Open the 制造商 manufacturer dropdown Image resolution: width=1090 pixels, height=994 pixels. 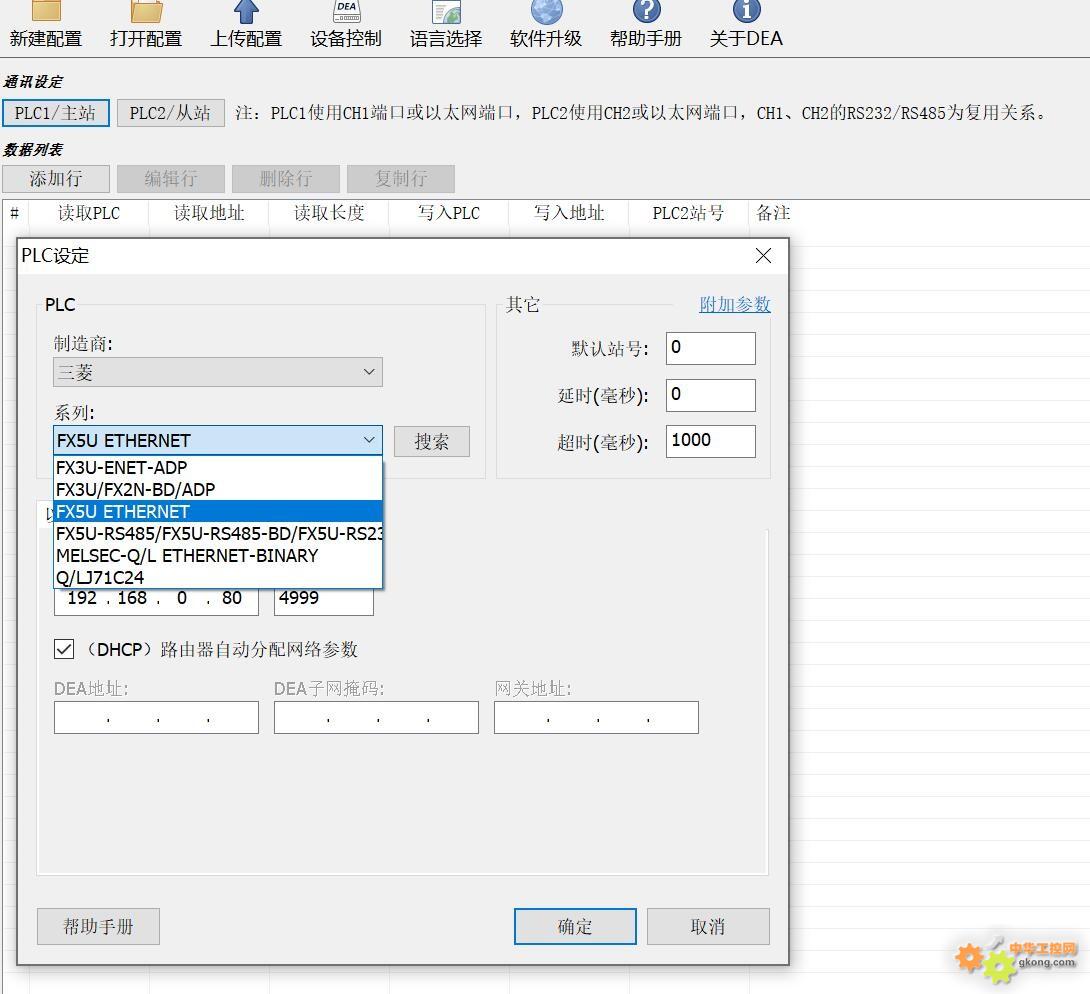click(x=218, y=372)
